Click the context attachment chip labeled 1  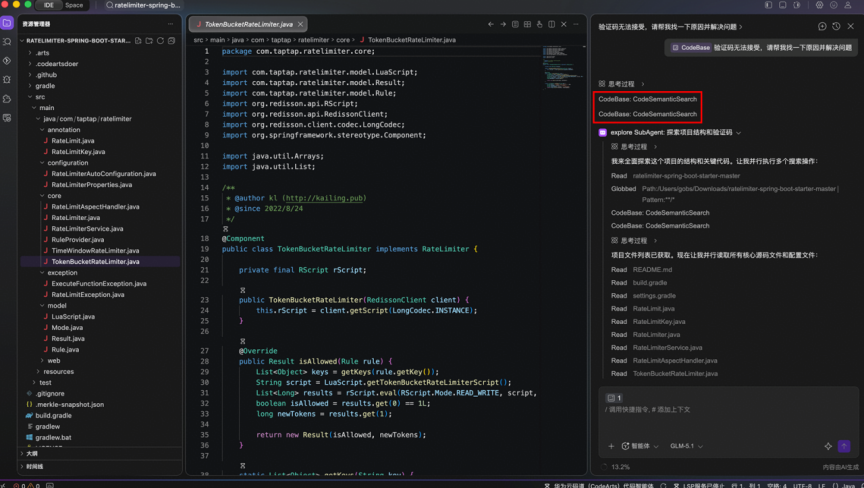point(614,398)
